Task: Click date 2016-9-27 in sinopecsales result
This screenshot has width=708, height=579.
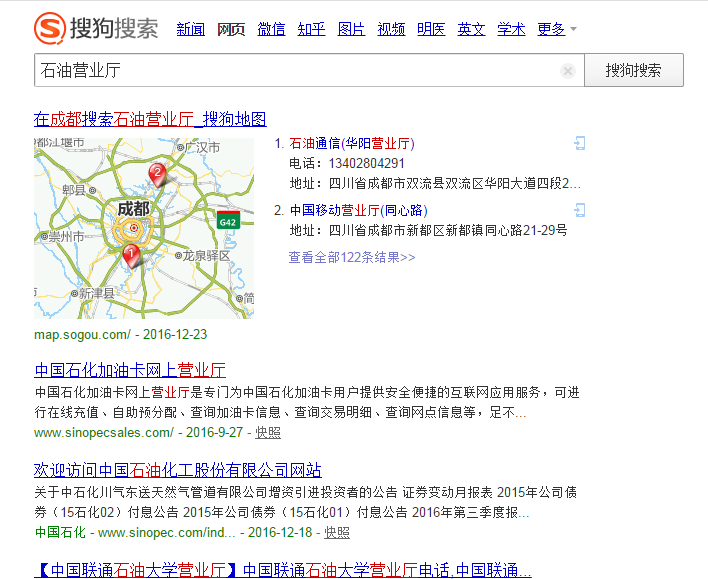Action: point(214,433)
